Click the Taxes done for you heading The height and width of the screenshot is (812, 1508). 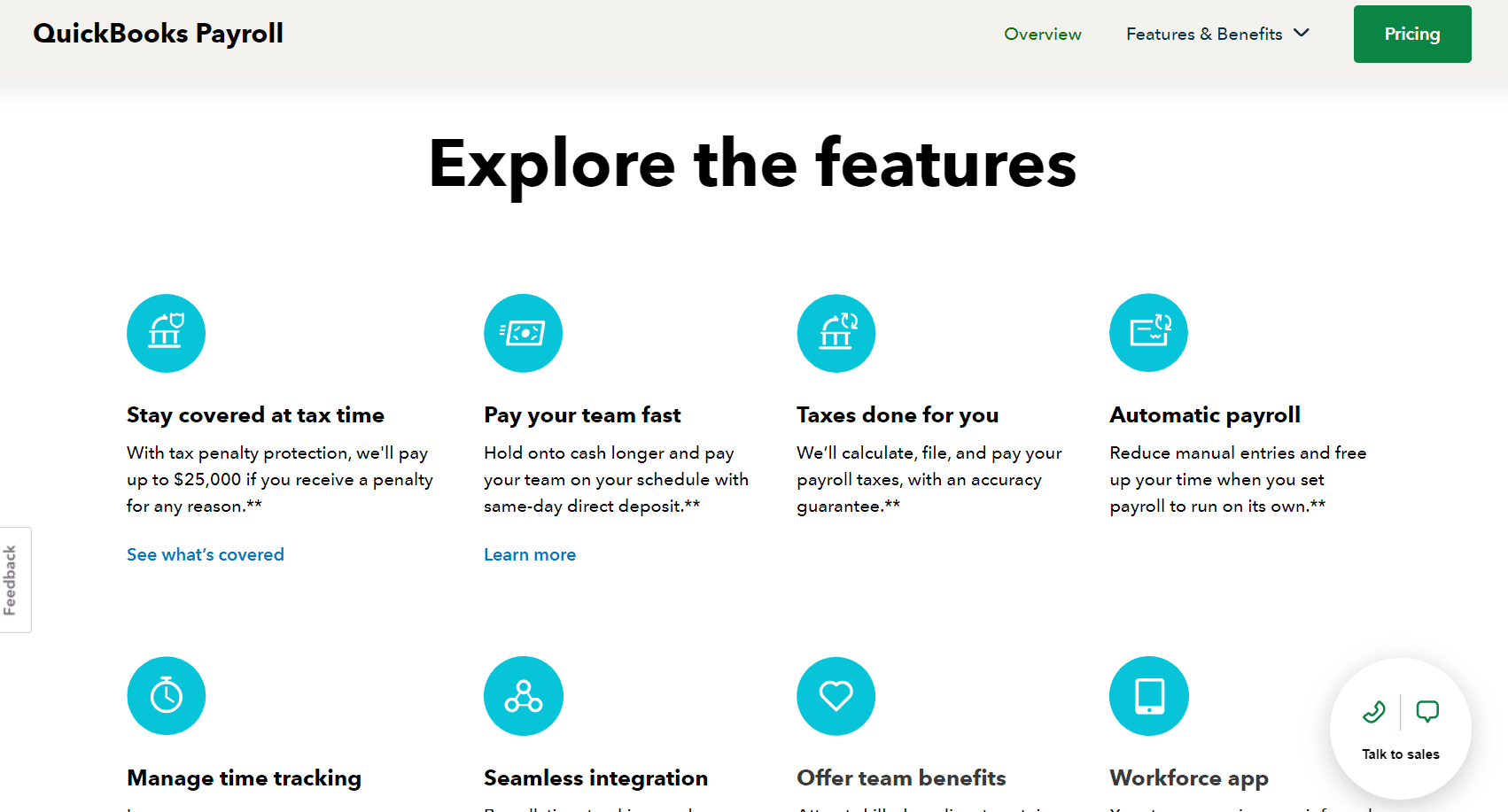coord(898,415)
